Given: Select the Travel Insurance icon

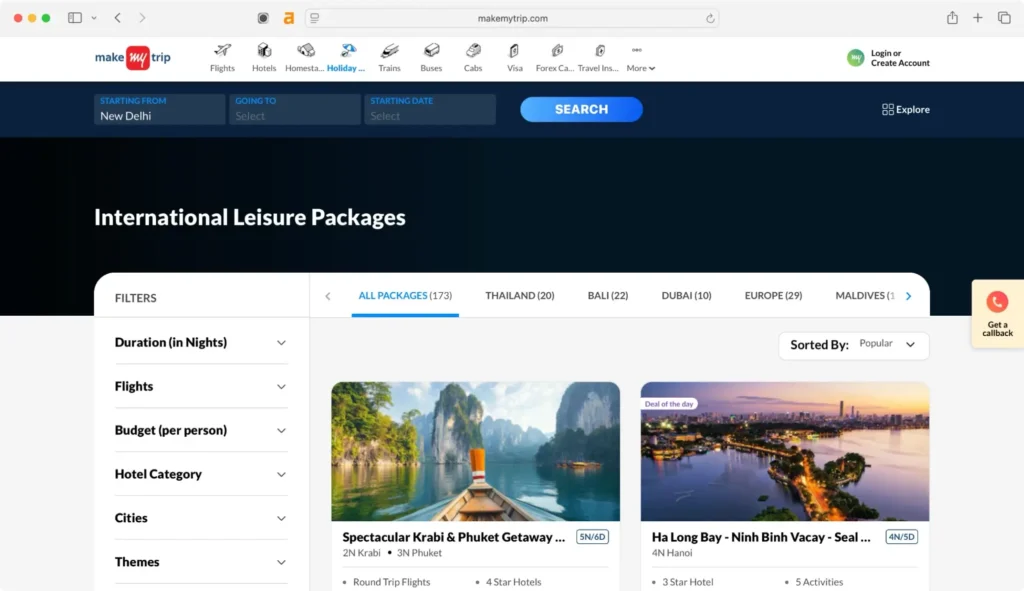Looking at the screenshot, I should point(598,56).
